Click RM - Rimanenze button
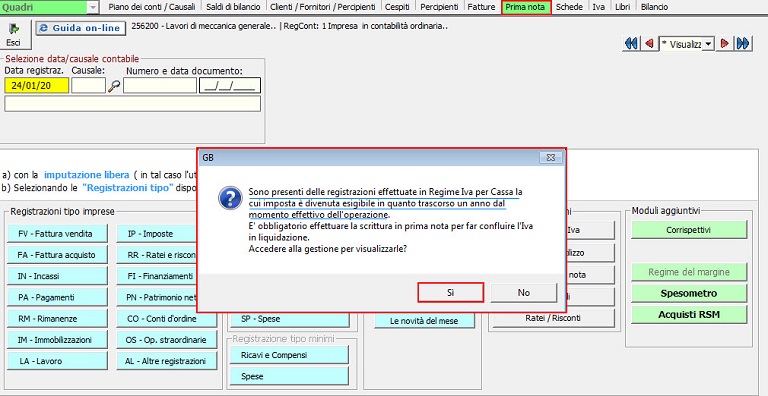 [57, 319]
